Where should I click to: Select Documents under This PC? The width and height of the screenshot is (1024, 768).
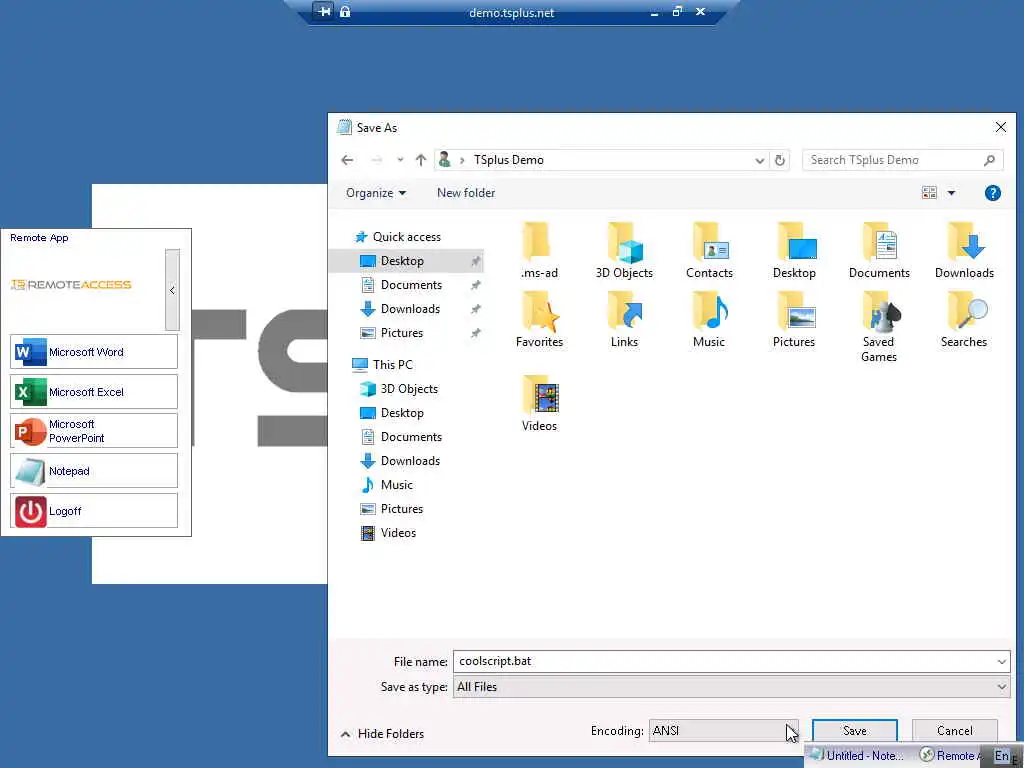click(x=411, y=437)
